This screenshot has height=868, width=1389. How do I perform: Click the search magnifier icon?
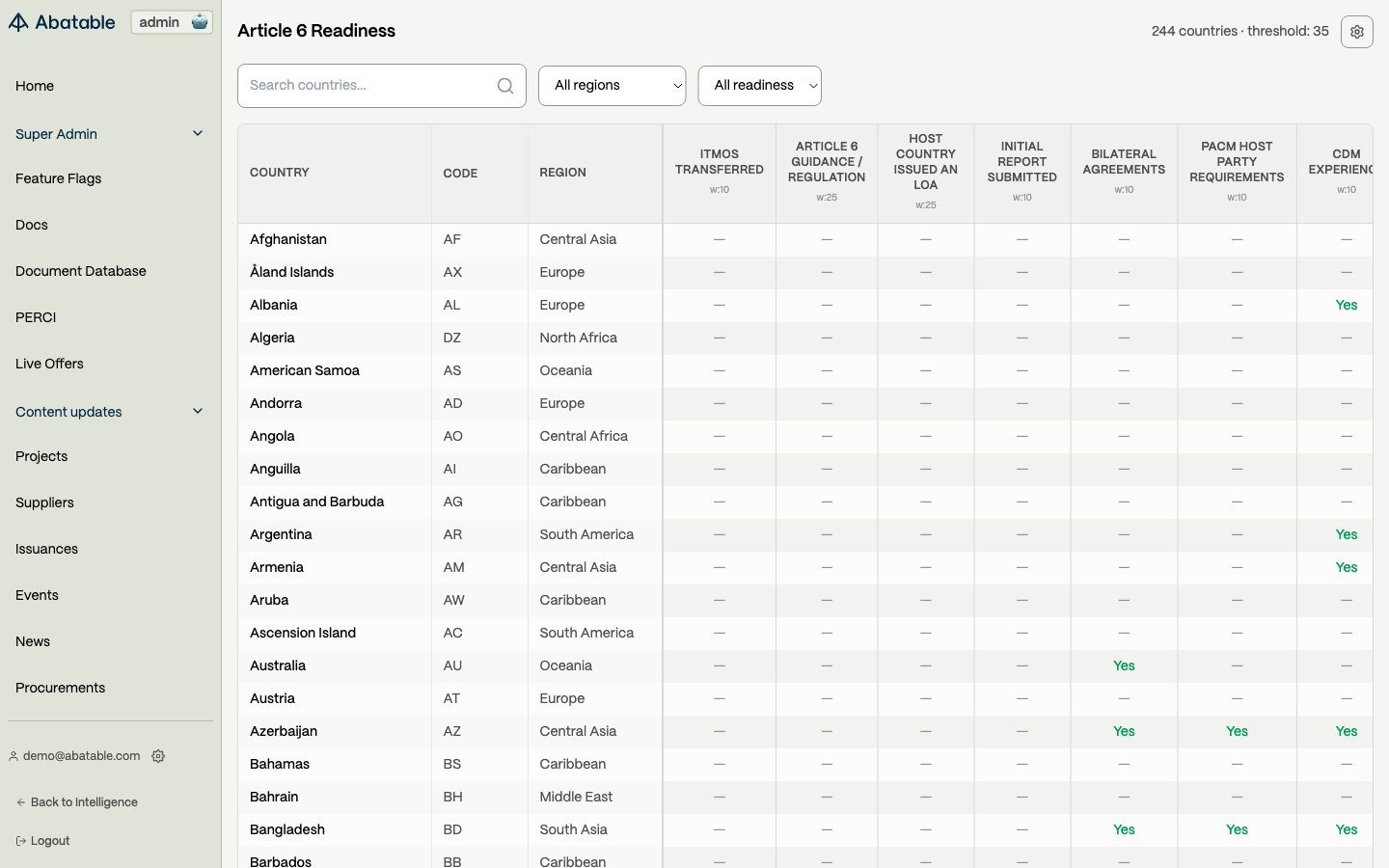tap(505, 86)
